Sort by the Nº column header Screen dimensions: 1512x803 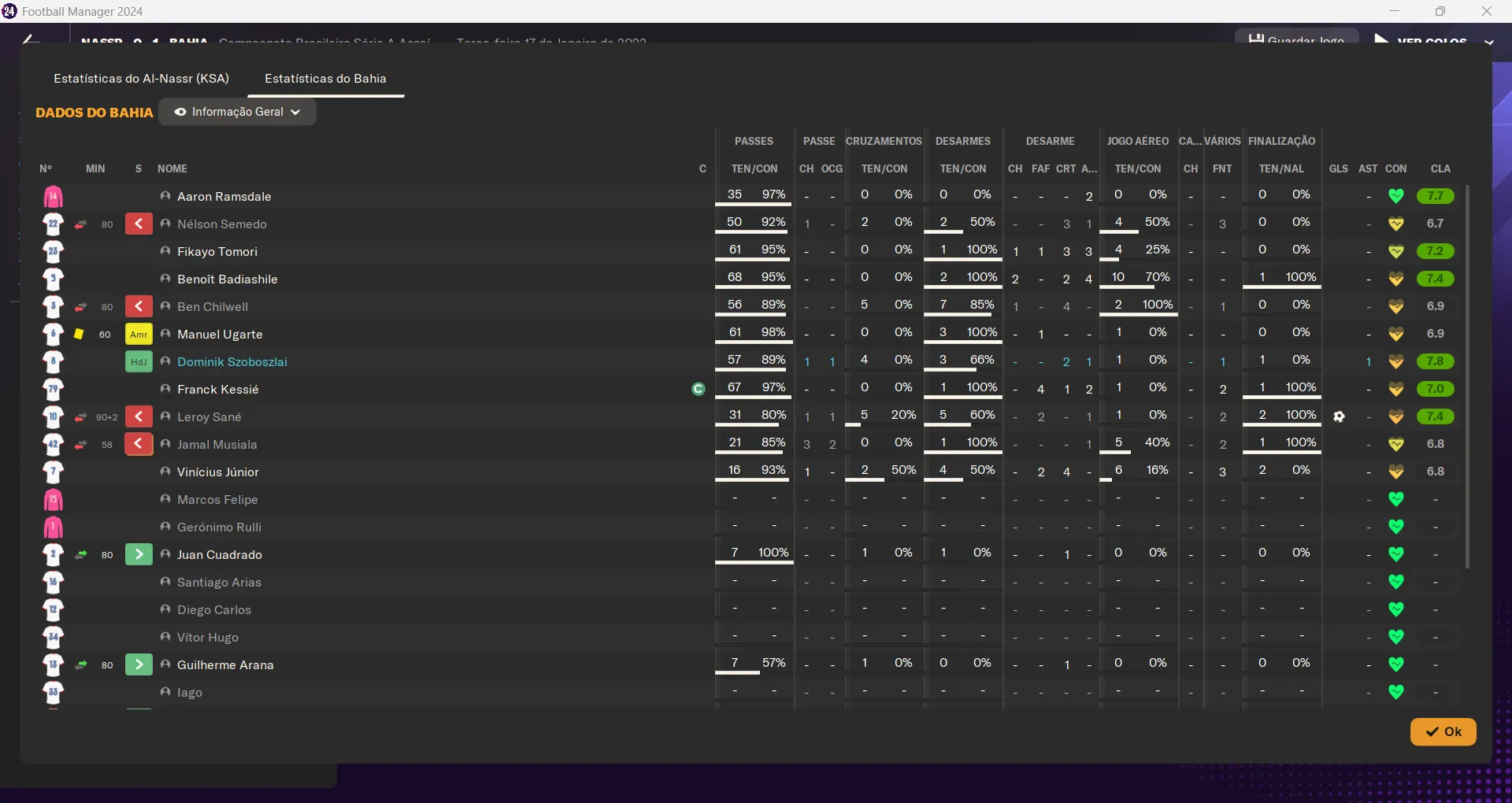tap(46, 168)
